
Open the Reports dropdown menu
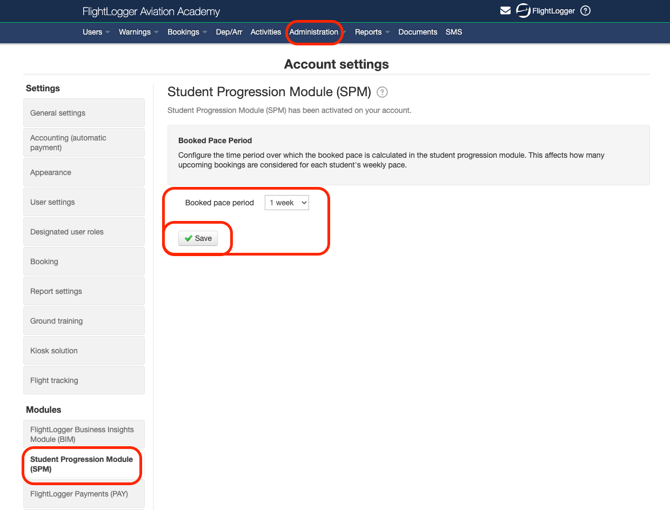pyautogui.click(x=372, y=32)
